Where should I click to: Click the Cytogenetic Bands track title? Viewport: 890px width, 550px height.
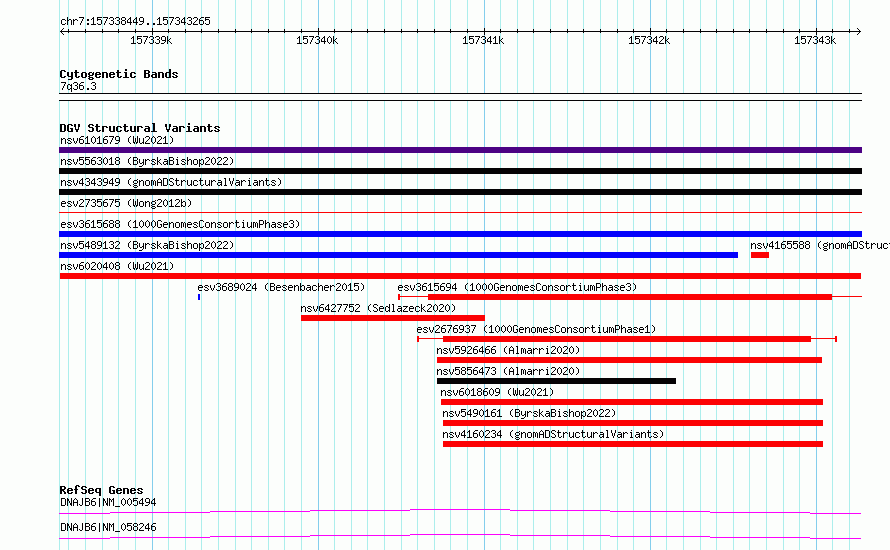click(119, 74)
